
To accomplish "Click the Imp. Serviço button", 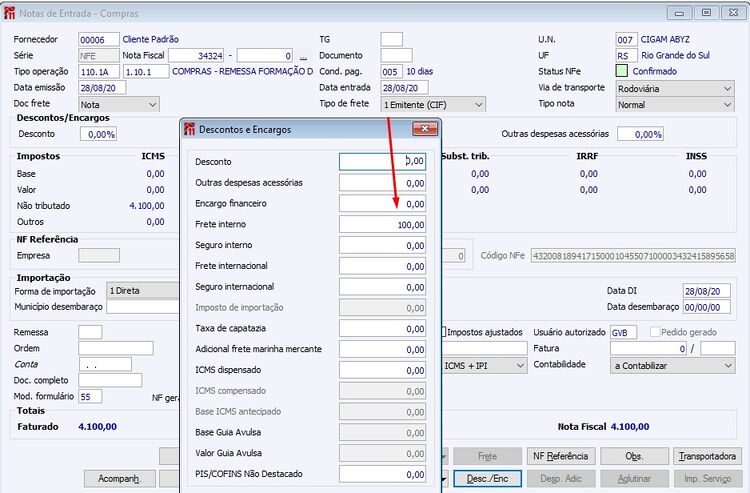I will pos(707,478).
